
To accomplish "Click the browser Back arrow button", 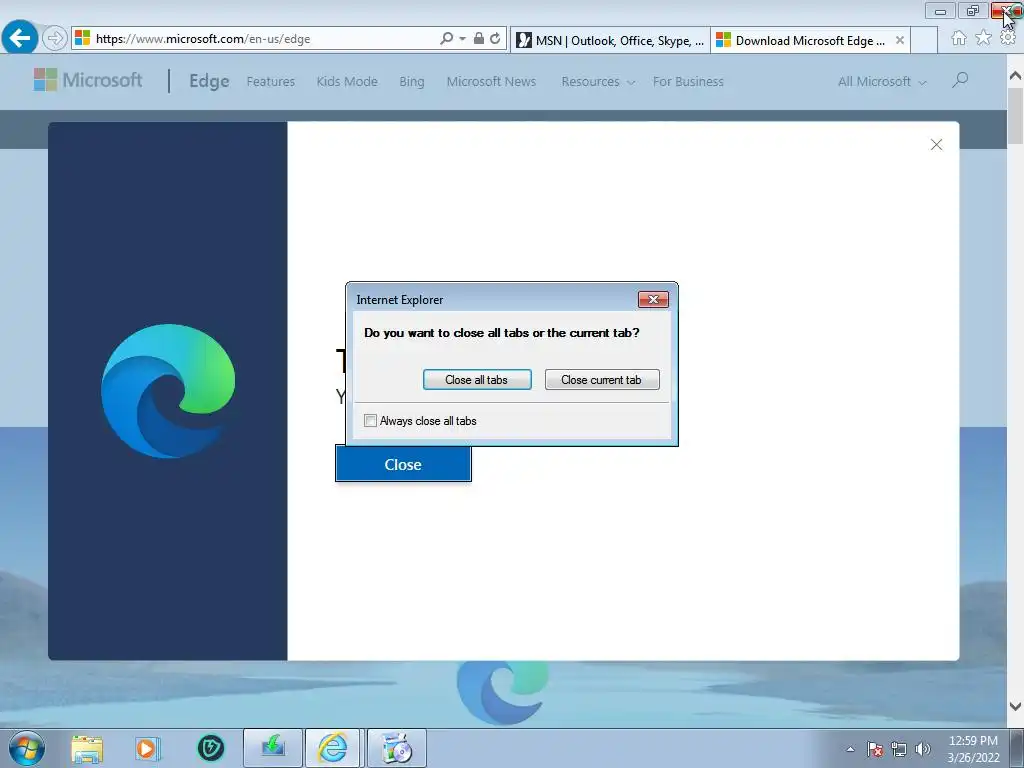I will pyautogui.click(x=20, y=38).
